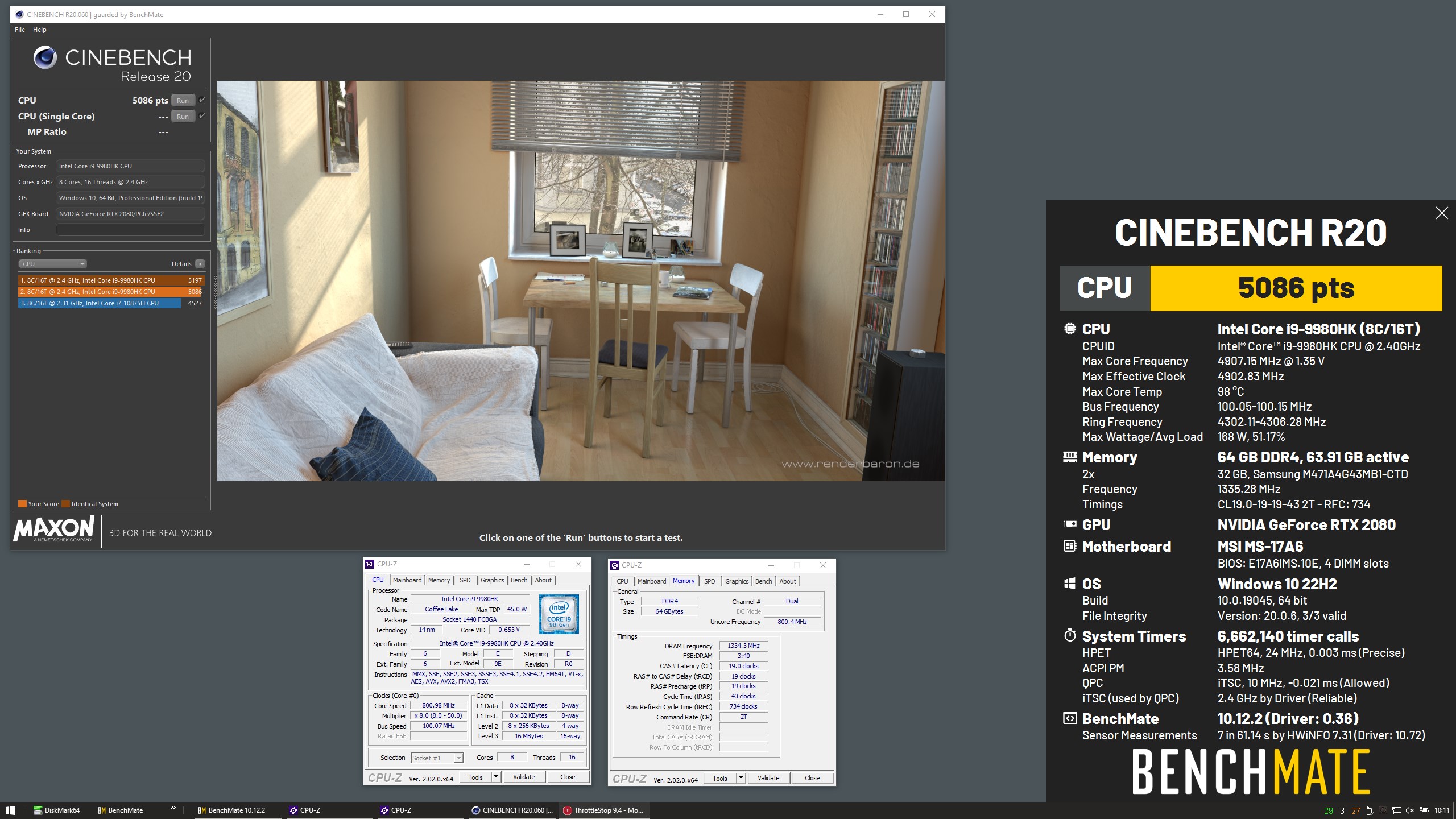The width and height of the screenshot is (1456, 819).
Task: Click the Motherboard icon in BenchMate panel
Action: [x=1070, y=546]
